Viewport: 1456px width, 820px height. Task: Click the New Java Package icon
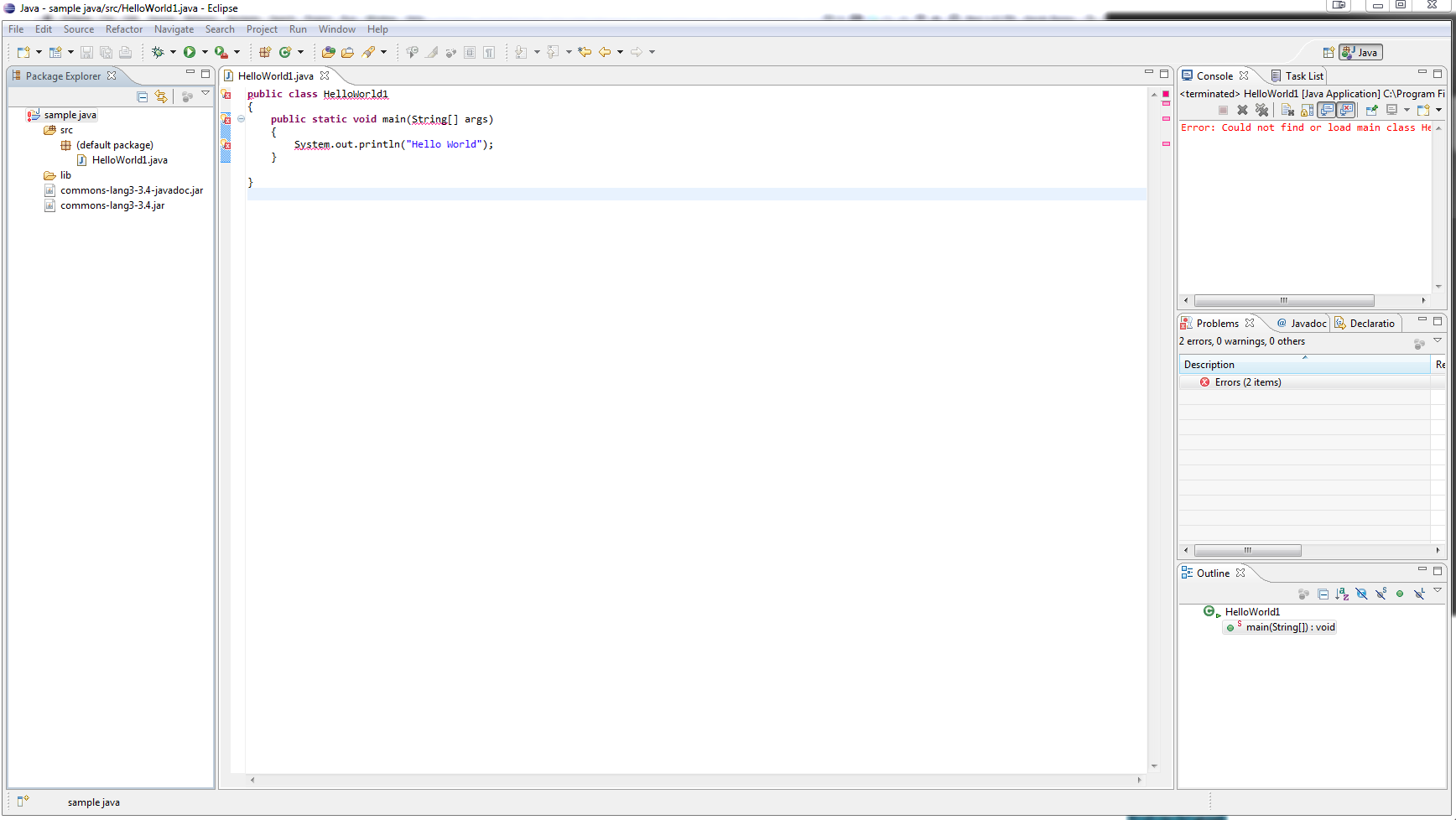pyautogui.click(x=265, y=52)
